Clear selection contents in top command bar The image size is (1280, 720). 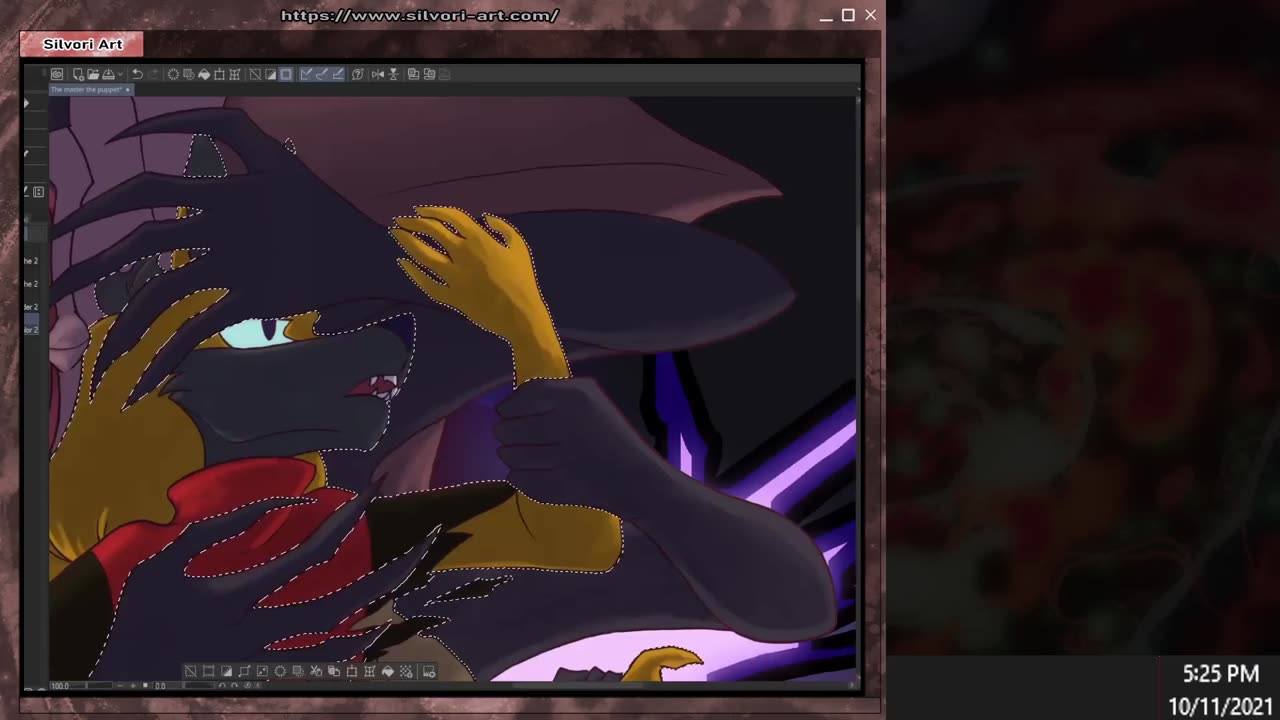pyautogui.click(x=173, y=74)
